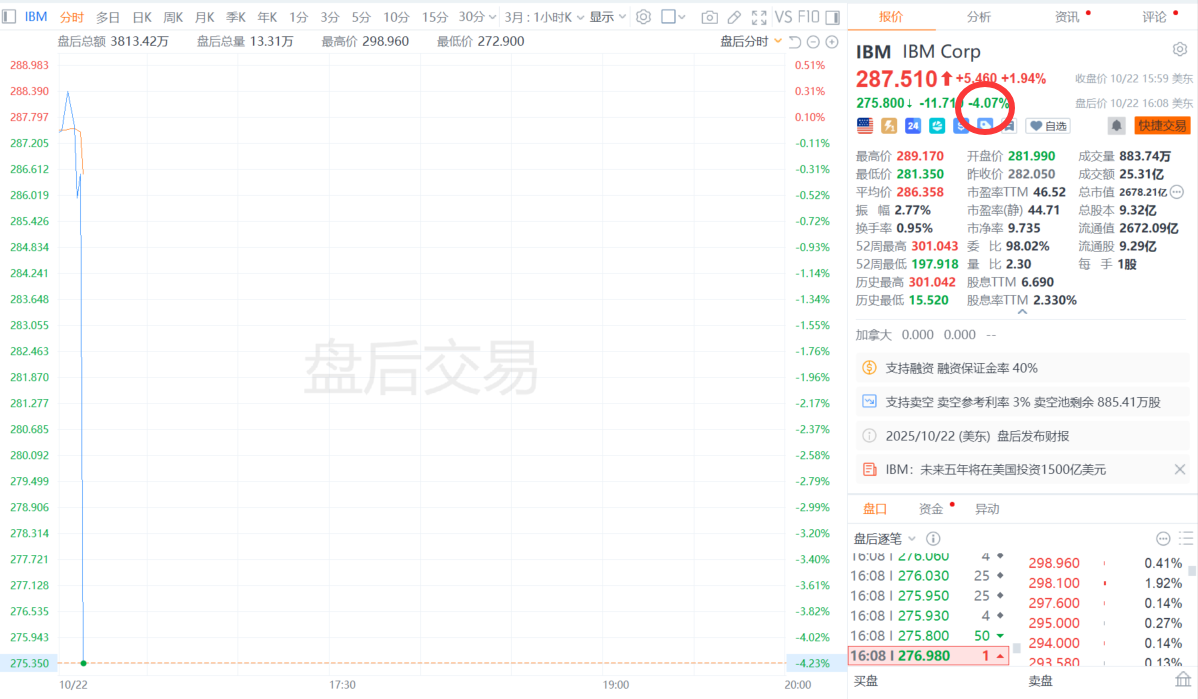Open the drawing pencil tool
The image size is (1198, 699).
(734, 17)
